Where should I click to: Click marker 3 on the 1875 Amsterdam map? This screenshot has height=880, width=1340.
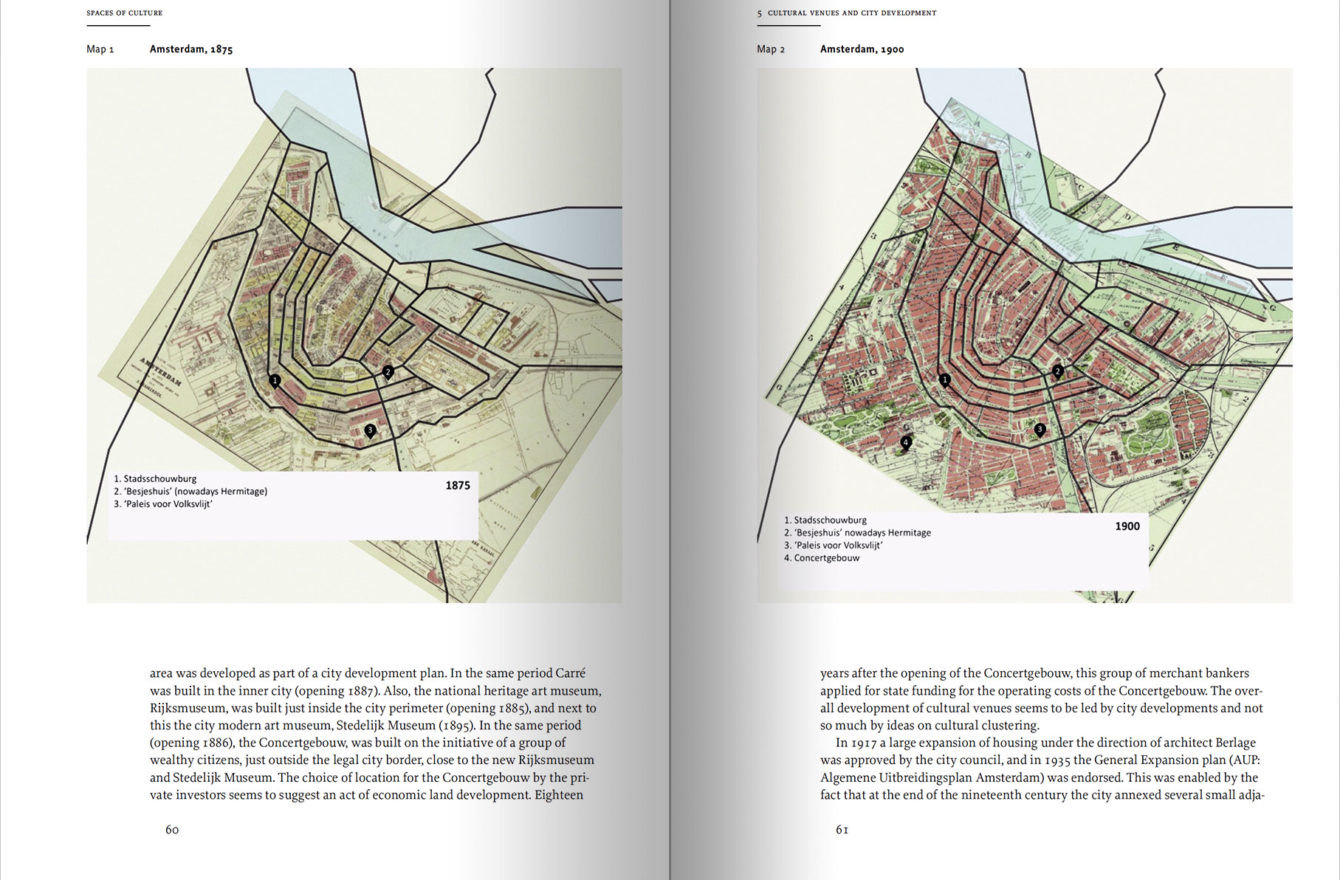coord(370,430)
